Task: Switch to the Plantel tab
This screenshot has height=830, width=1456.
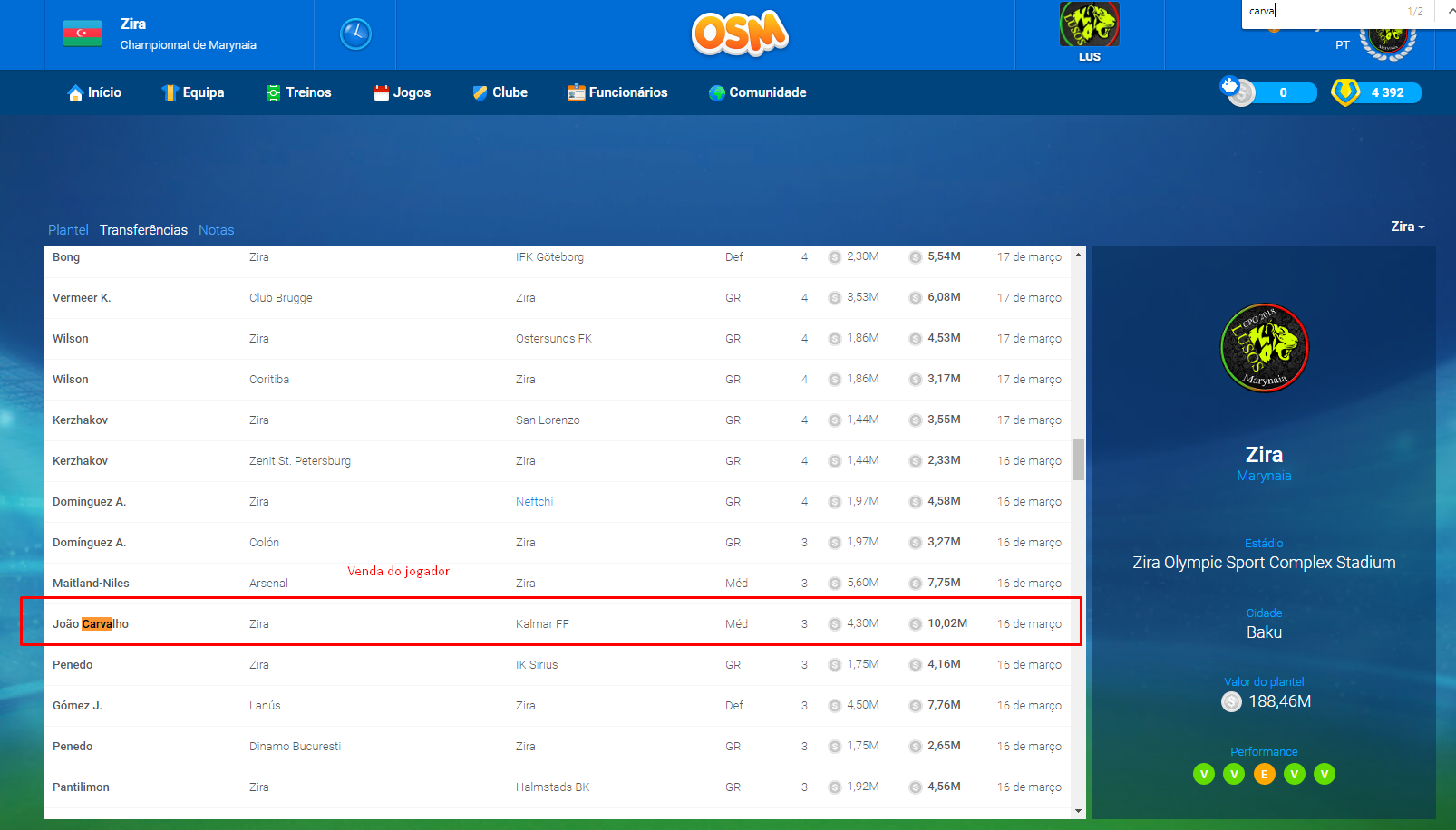Action: click(68, 230)
